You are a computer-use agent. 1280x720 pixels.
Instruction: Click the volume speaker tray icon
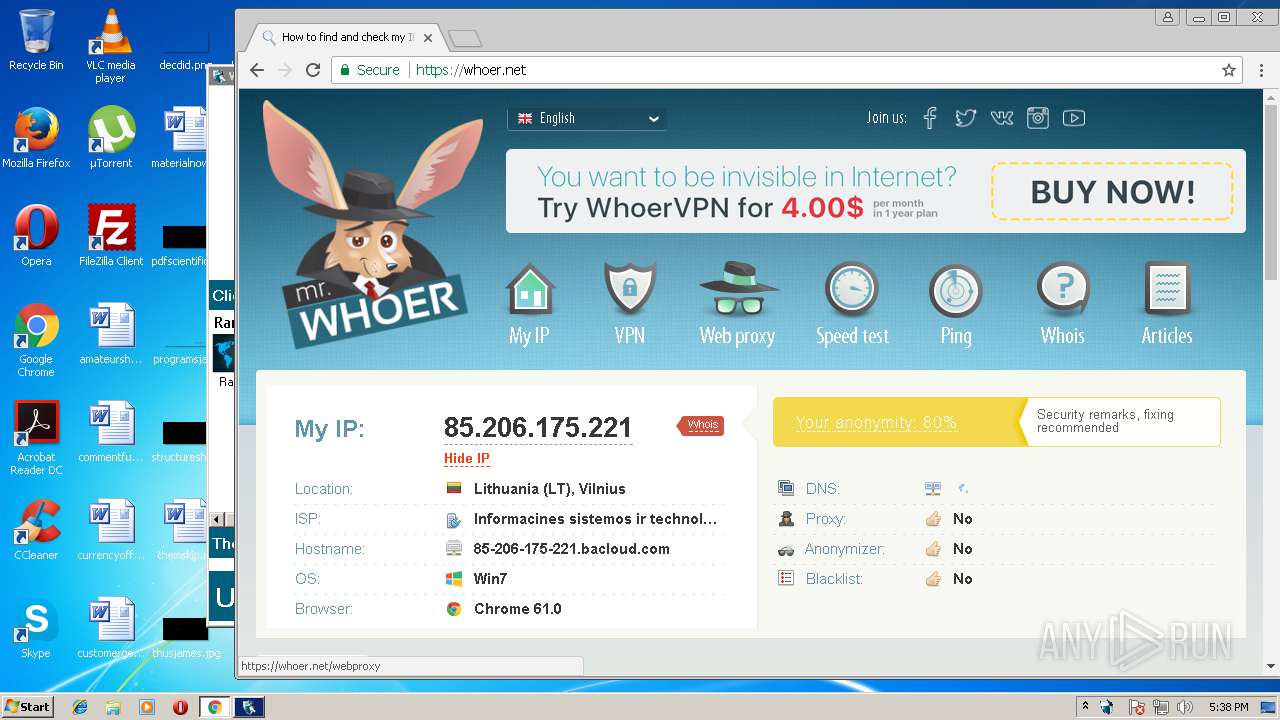point(1186,707)
